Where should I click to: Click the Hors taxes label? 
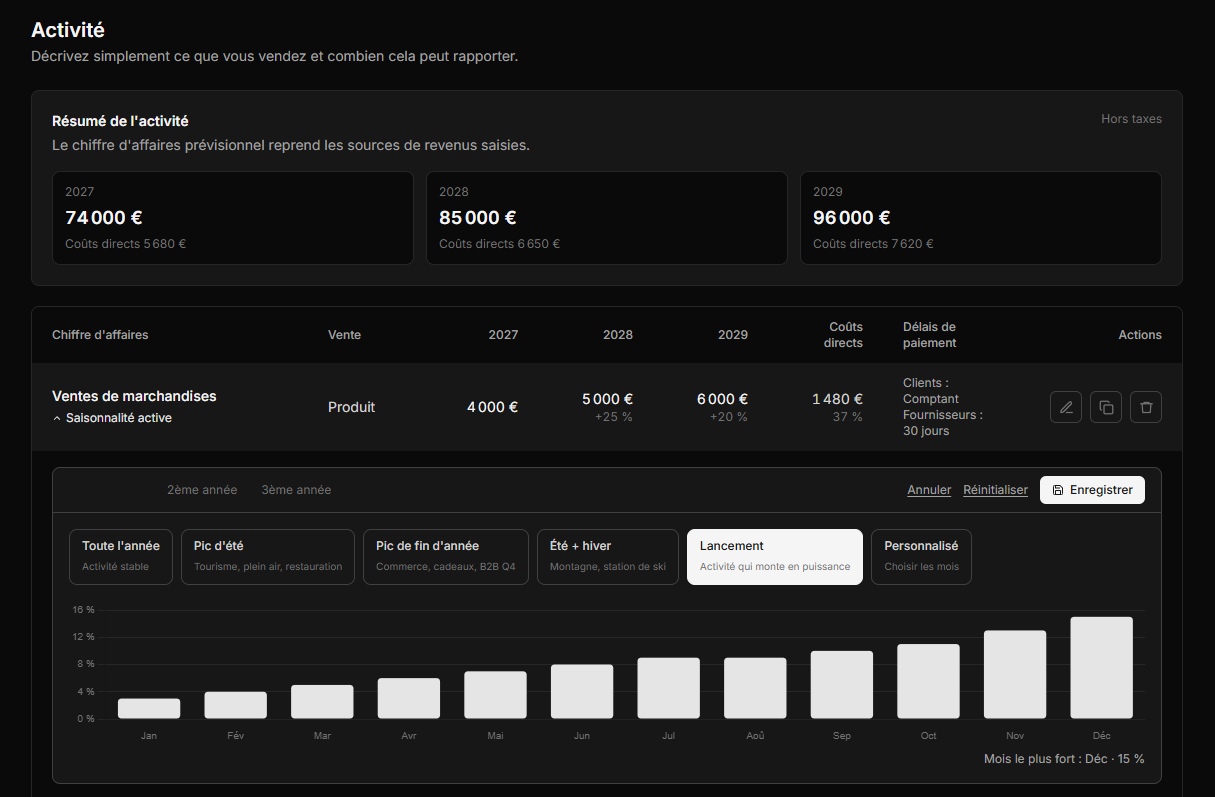pos(1131,119)
